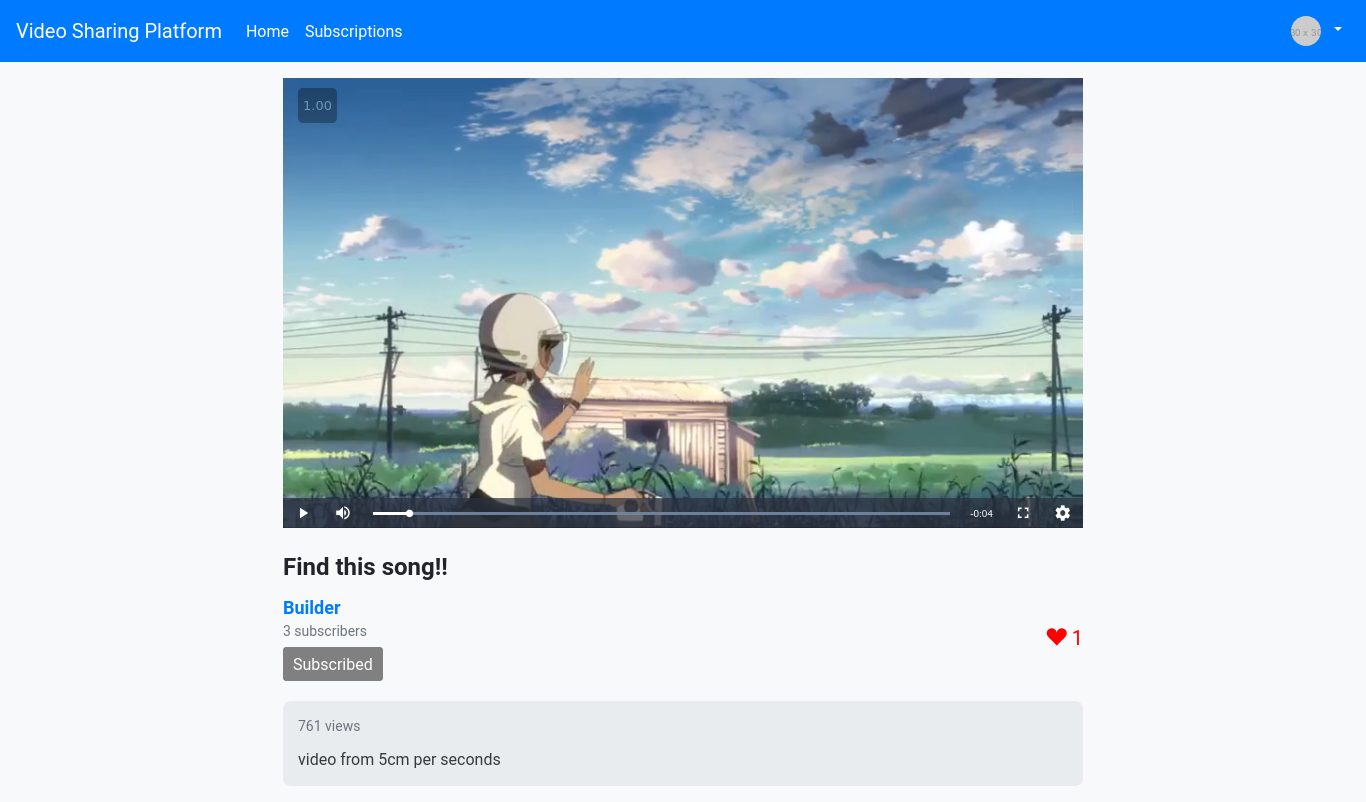Screen dimensions: 1366x802
Task: Expand the user account dropdown arrow
Action: (x=1338, y=30)
